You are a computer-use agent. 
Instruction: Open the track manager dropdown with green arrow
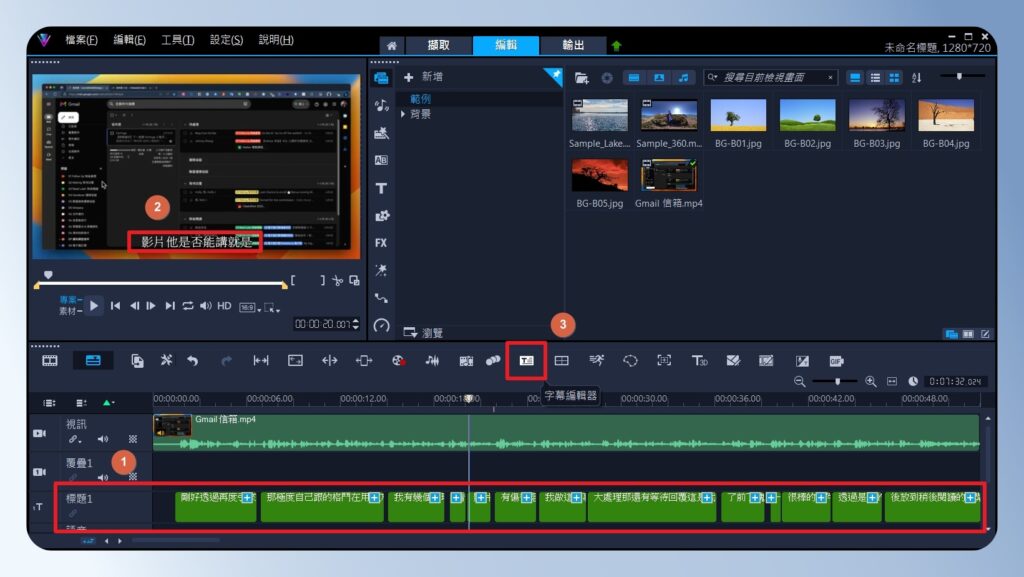pos(108,403)
